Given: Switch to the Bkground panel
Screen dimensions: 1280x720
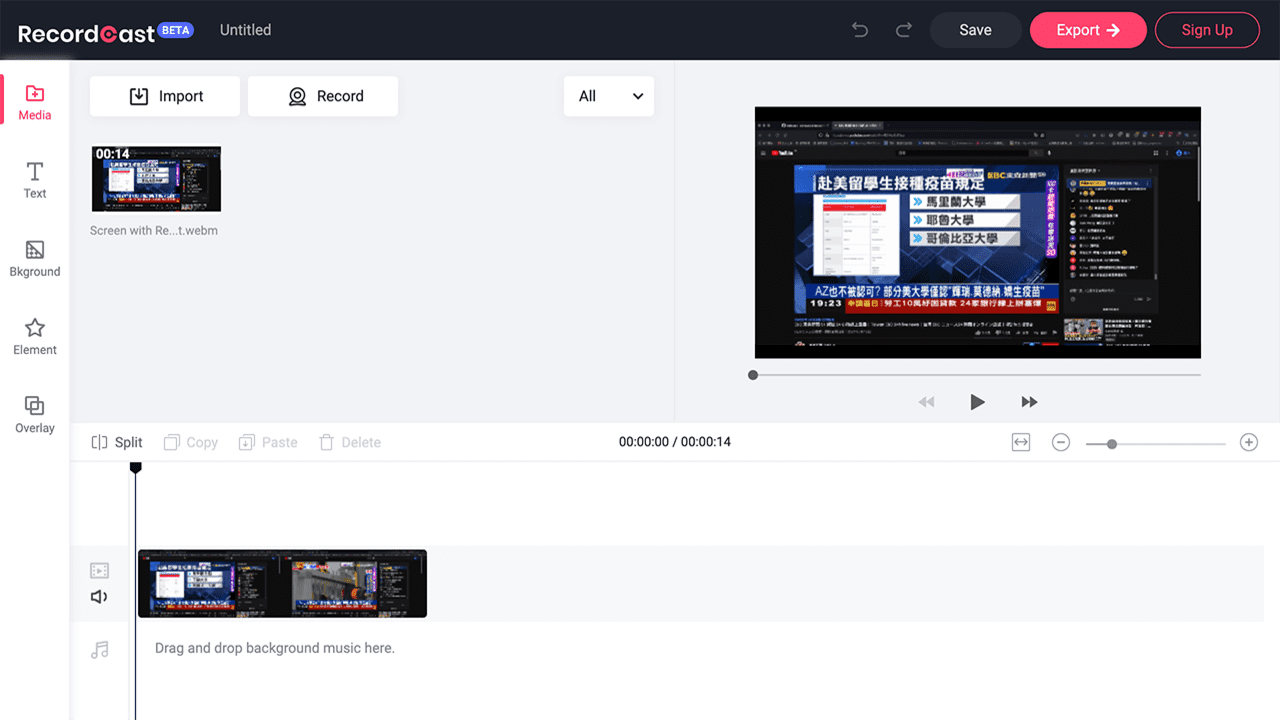Looking at the screenshot, I should click(34, 258).
